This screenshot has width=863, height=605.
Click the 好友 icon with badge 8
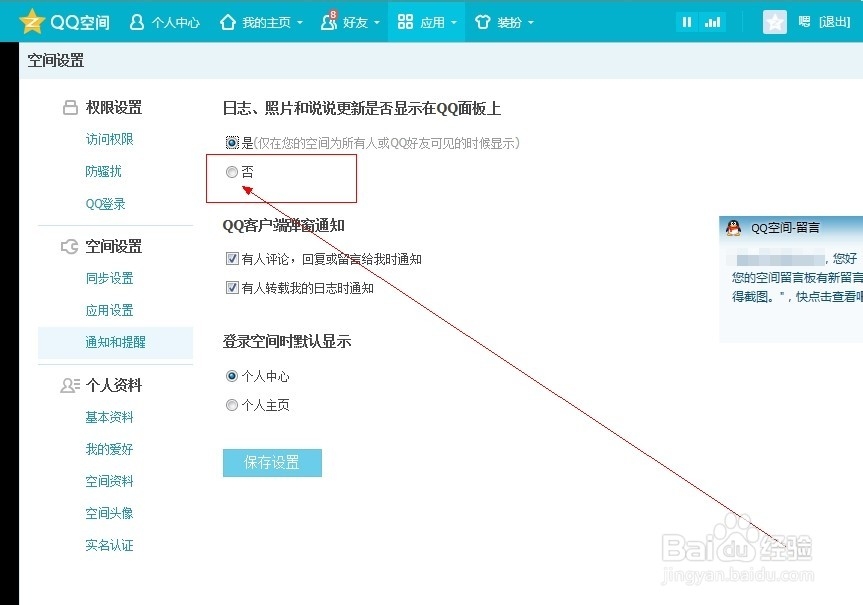pos(327,21)
